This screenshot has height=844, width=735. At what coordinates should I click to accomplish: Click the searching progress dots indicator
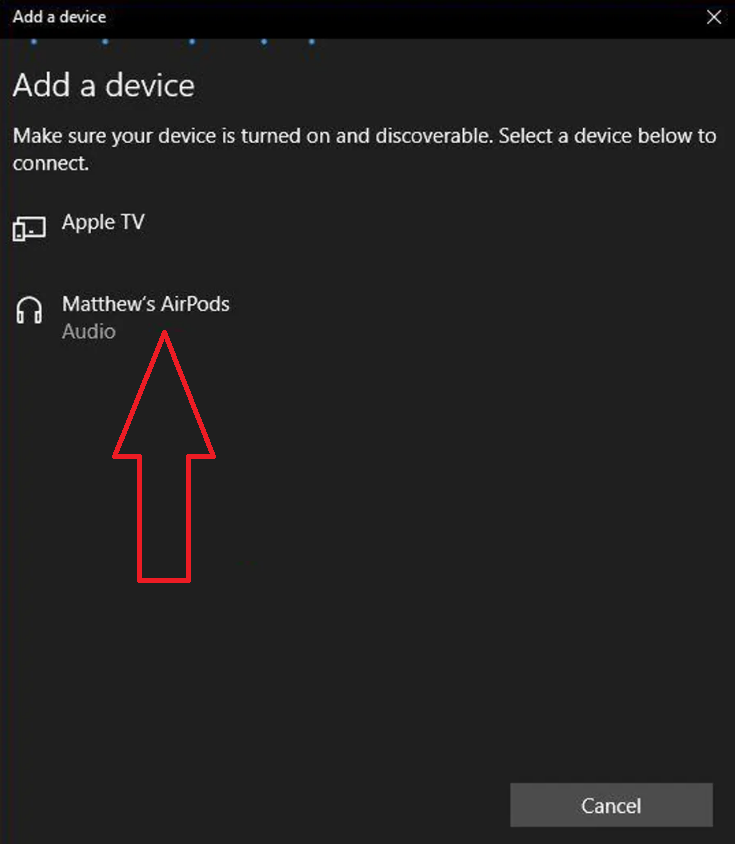tap(172, 41)
